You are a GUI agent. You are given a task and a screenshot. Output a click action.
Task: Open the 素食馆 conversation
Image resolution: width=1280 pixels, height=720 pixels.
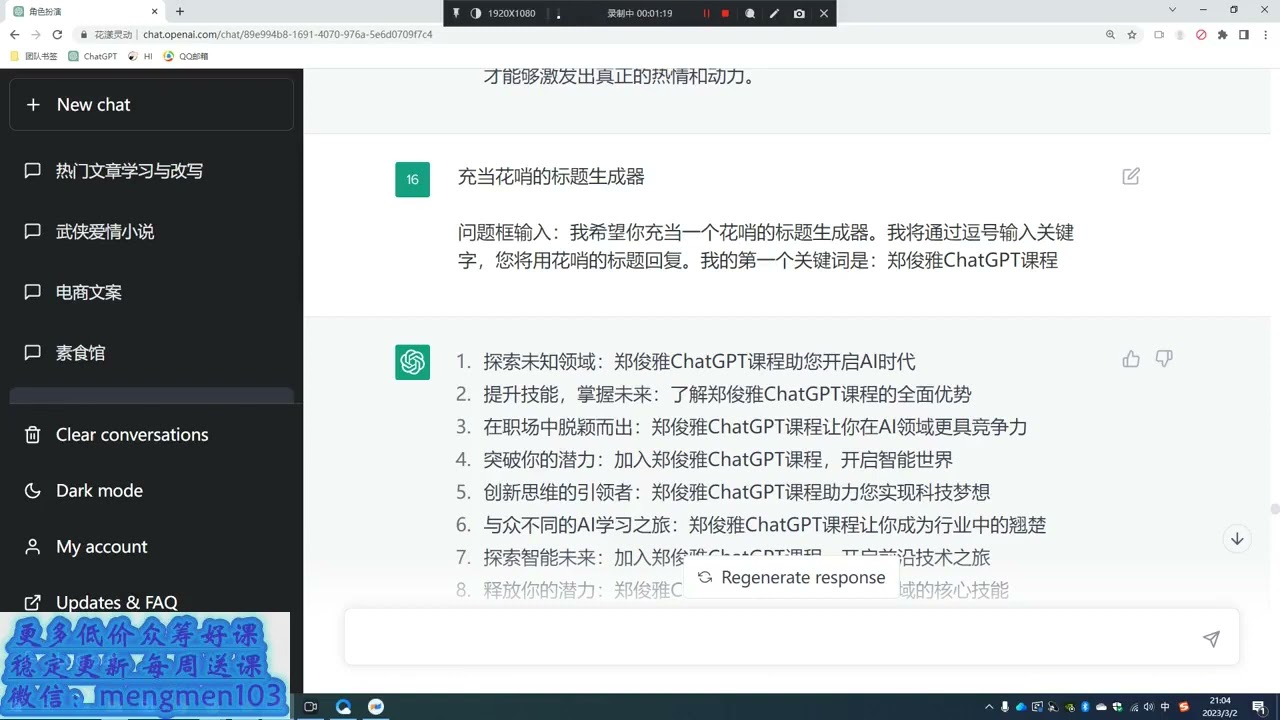151,353
